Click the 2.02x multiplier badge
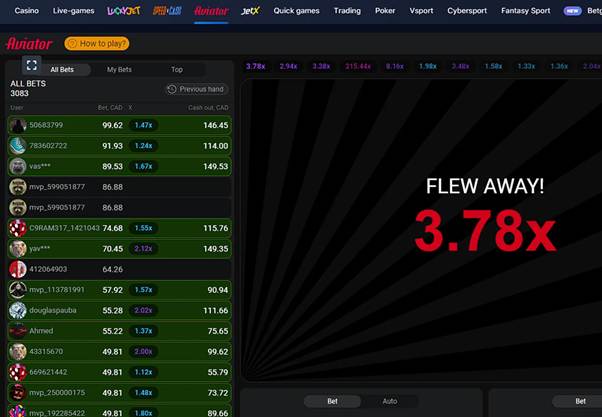The width and height of the screenshot is (602, 417). pos(143,310)
